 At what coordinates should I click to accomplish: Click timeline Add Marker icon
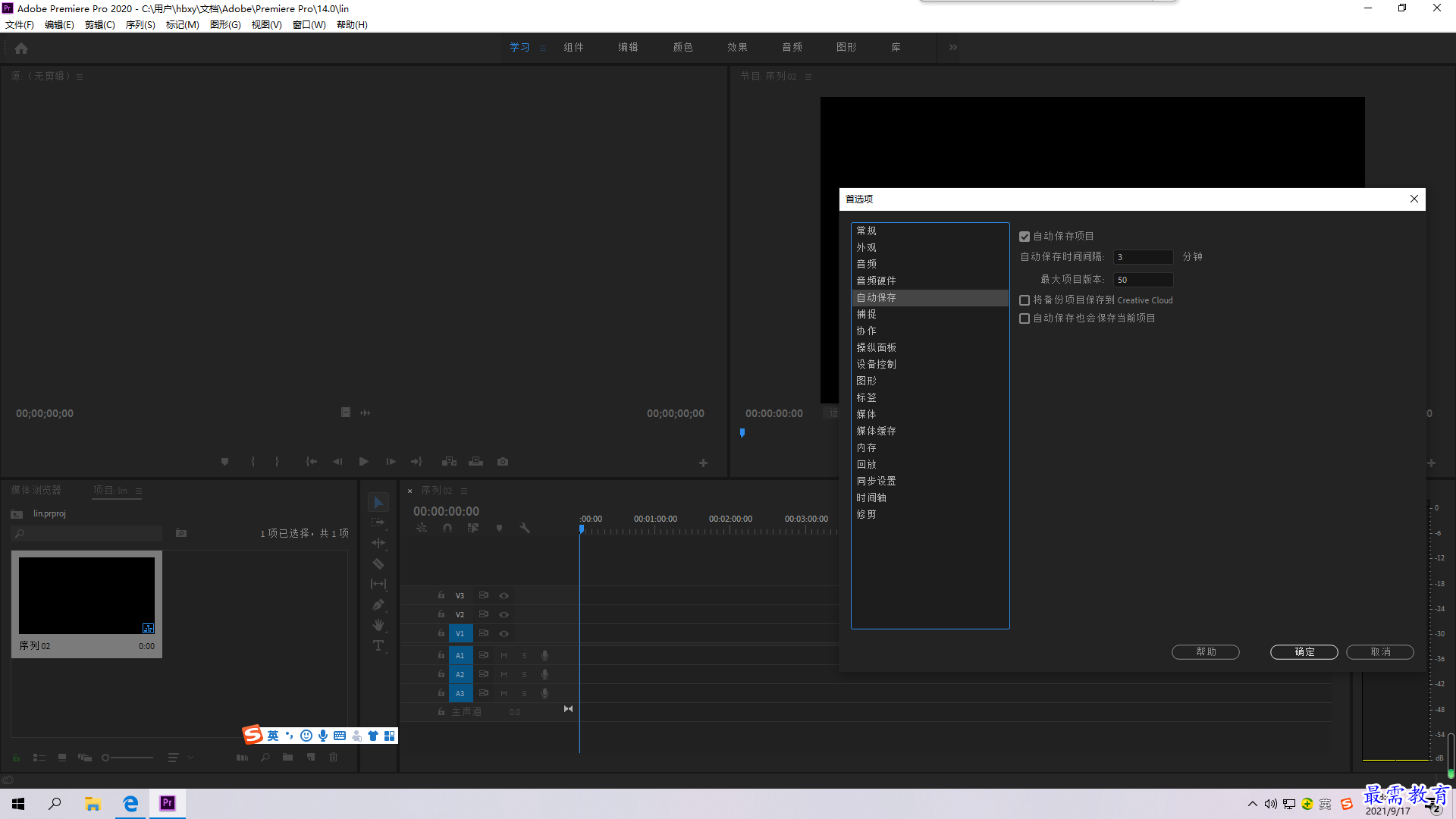pyautogui.click(x=499, y=528)
